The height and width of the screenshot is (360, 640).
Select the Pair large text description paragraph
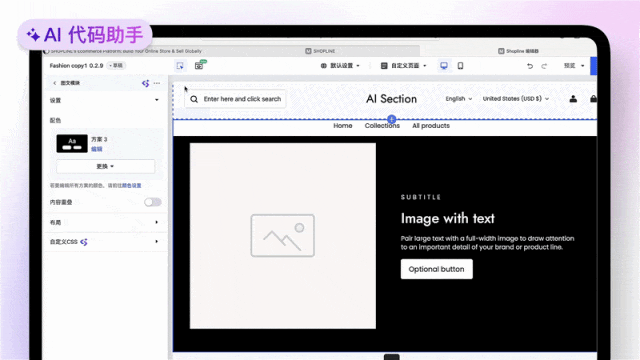click(x=487, y=243)
